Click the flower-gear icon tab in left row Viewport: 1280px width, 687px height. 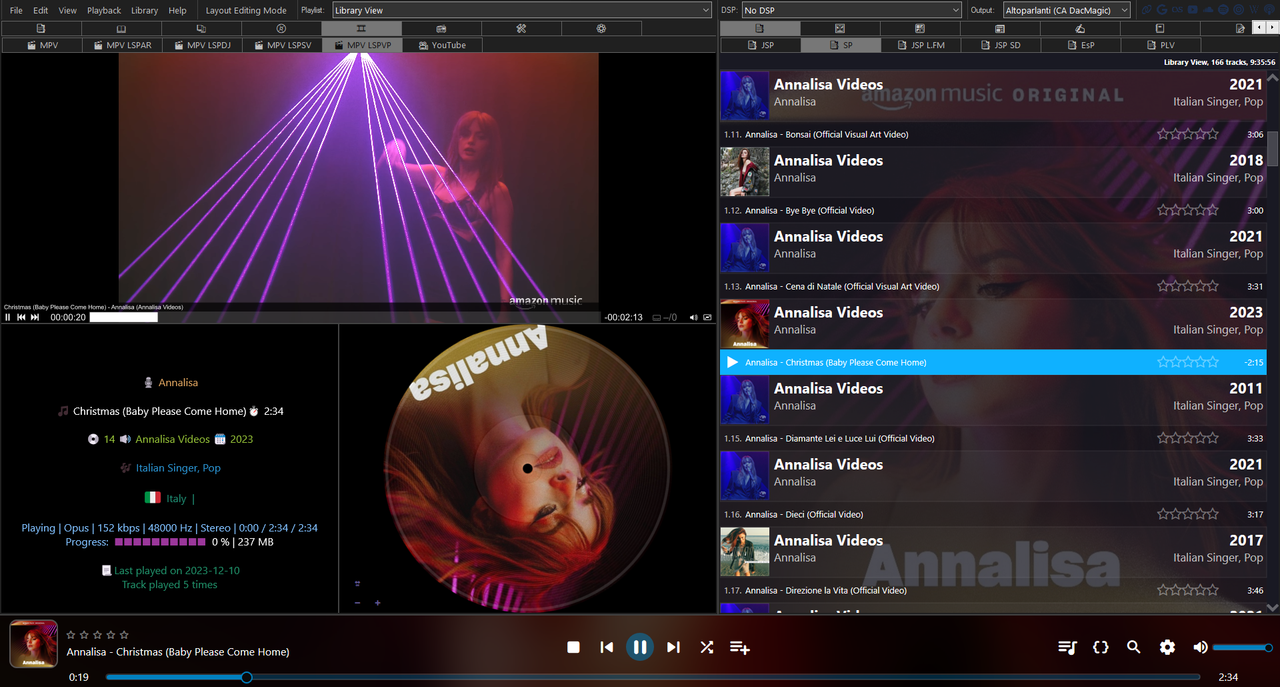[x=601, y=28]
